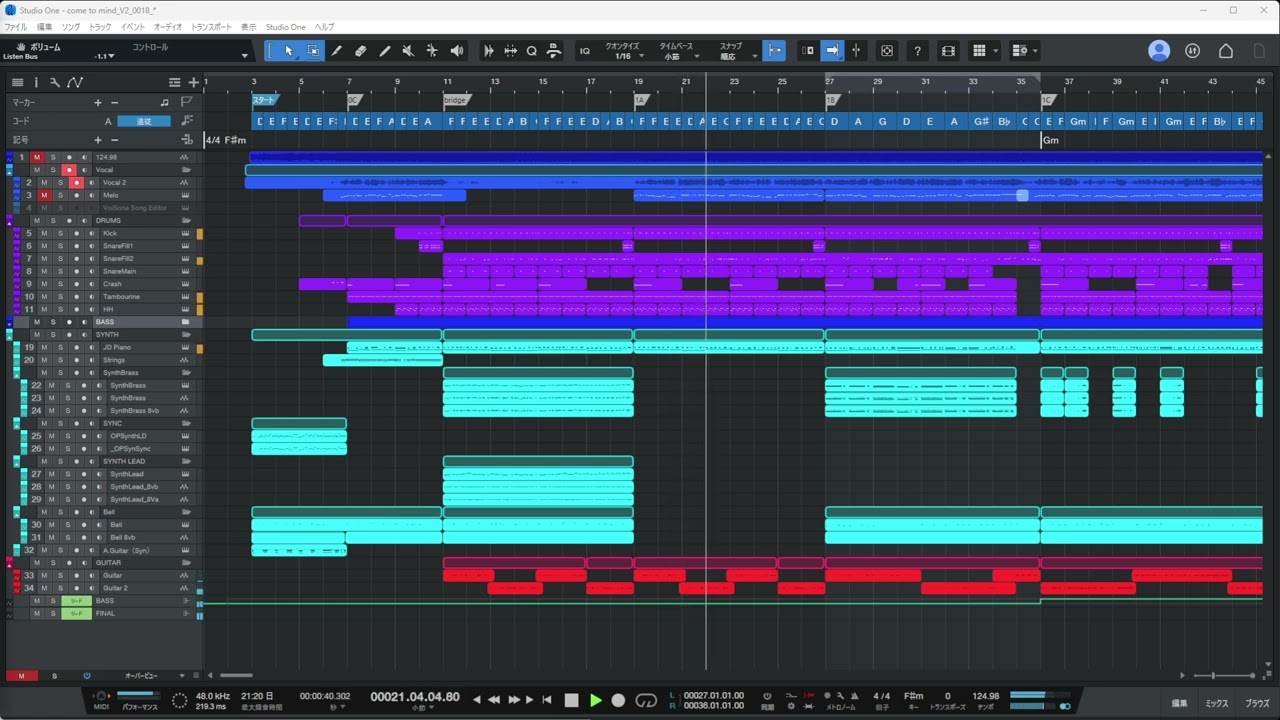The image size is (1280, 720).
Task: Open the ミックス mixer panel
Action: 1217,704
